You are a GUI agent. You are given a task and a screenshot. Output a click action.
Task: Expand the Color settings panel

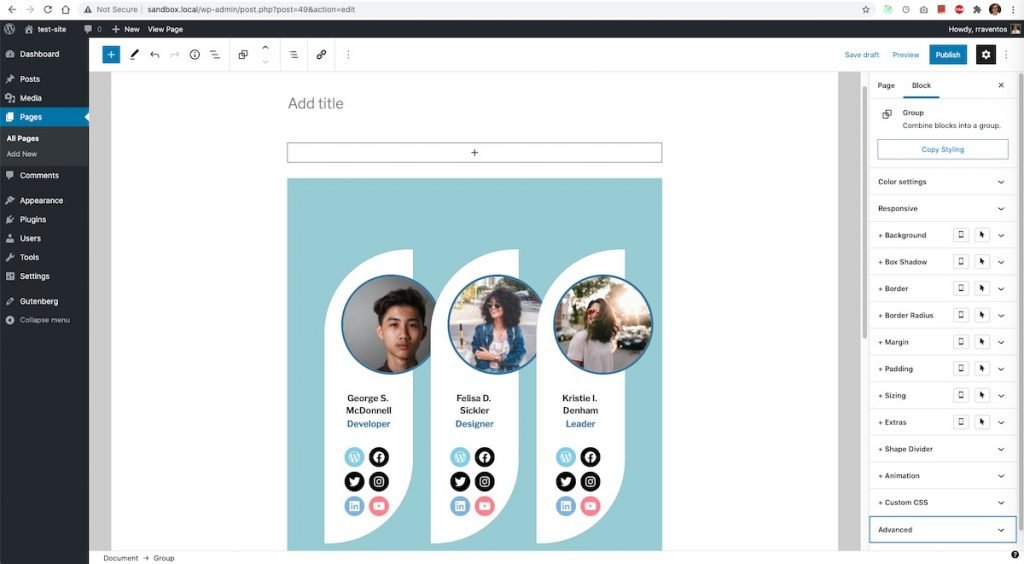(x=942, y=181)
